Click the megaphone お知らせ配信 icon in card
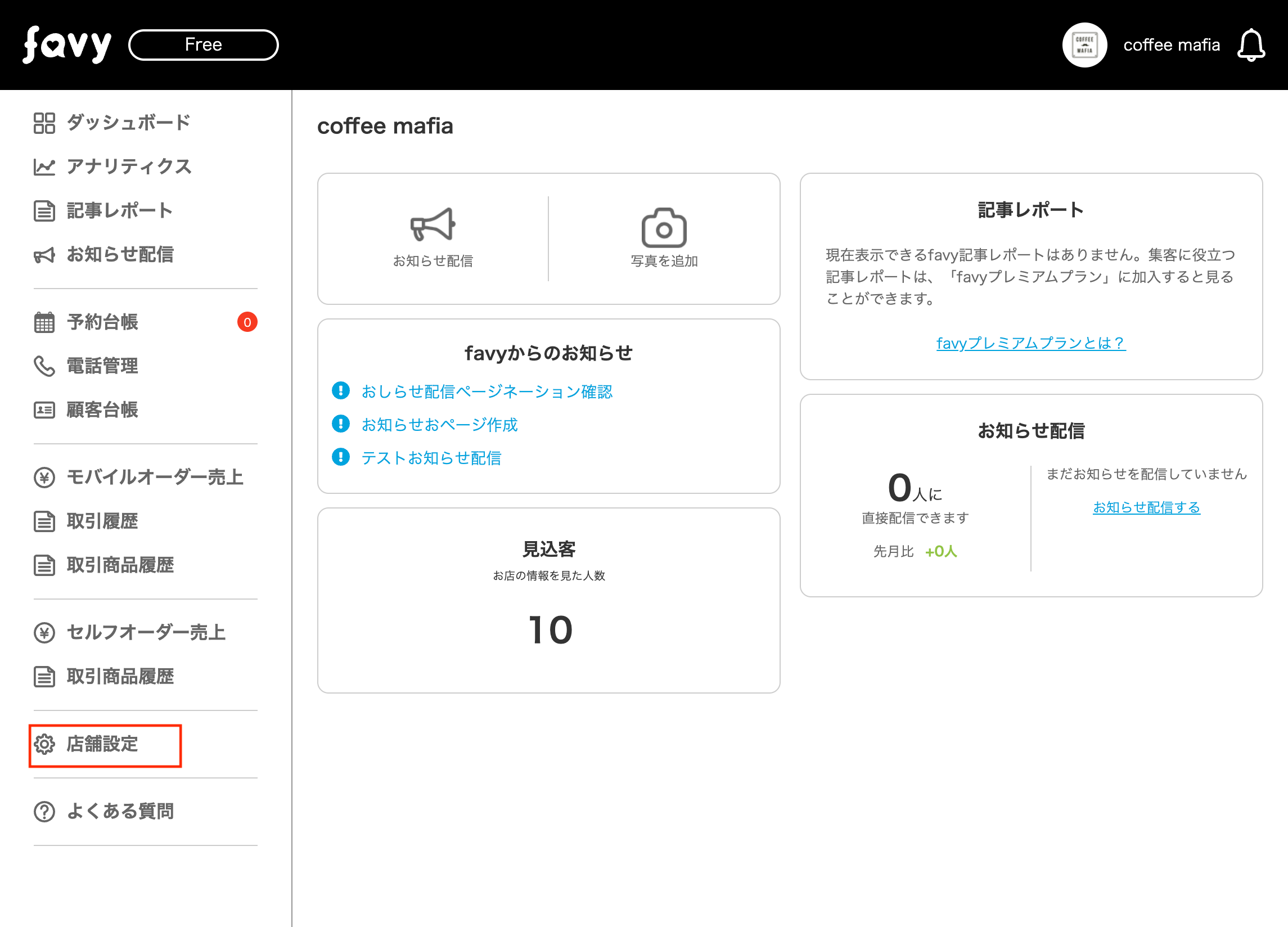This screenshot has width=1288, height=927. [x=433, y=225]
